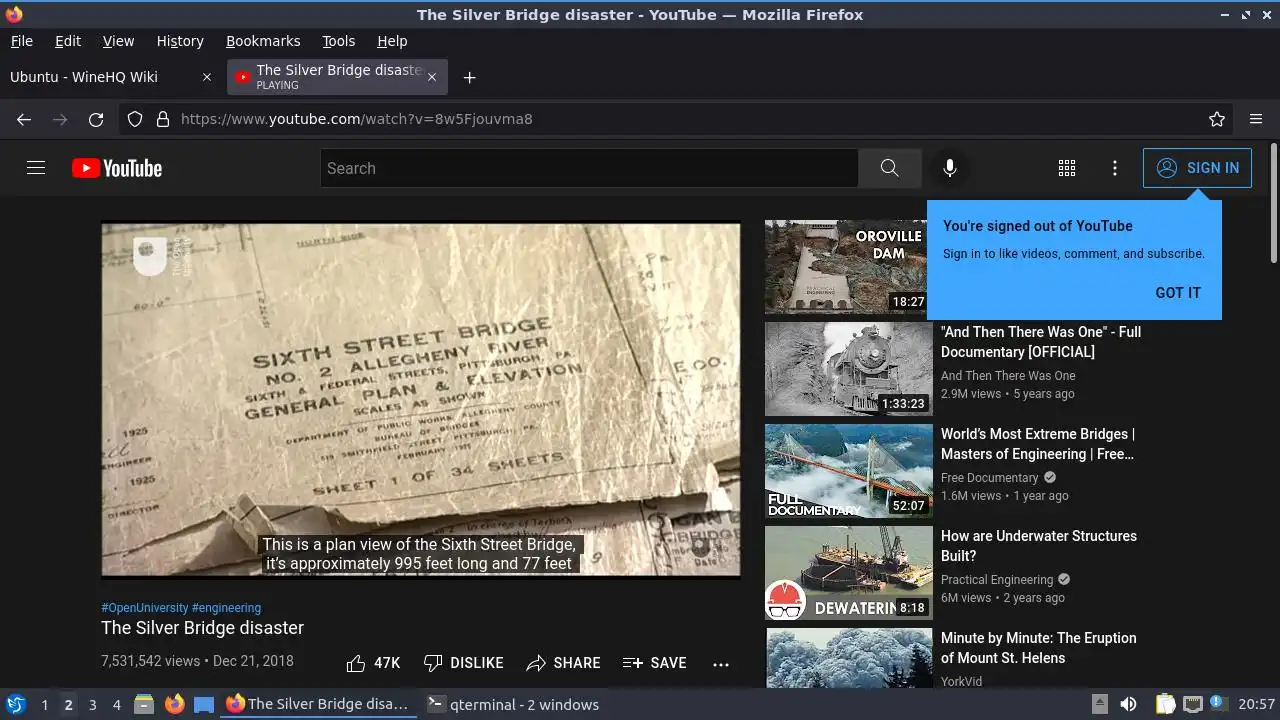Image resolution: width=1280 pixels, height=720 pixels.
Task: Bookmark this page with the star icon
Action: click(1217, 119)
